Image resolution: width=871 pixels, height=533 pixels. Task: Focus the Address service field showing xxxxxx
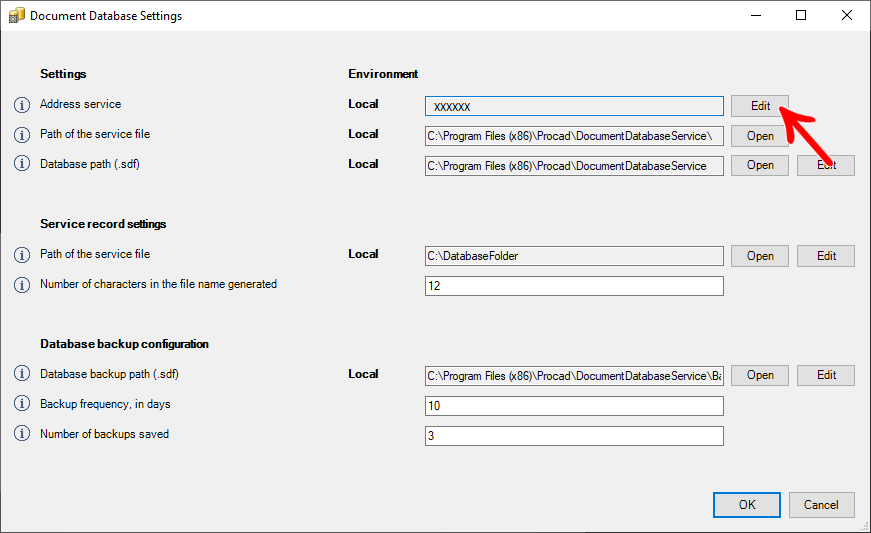[x=574, y=106]
